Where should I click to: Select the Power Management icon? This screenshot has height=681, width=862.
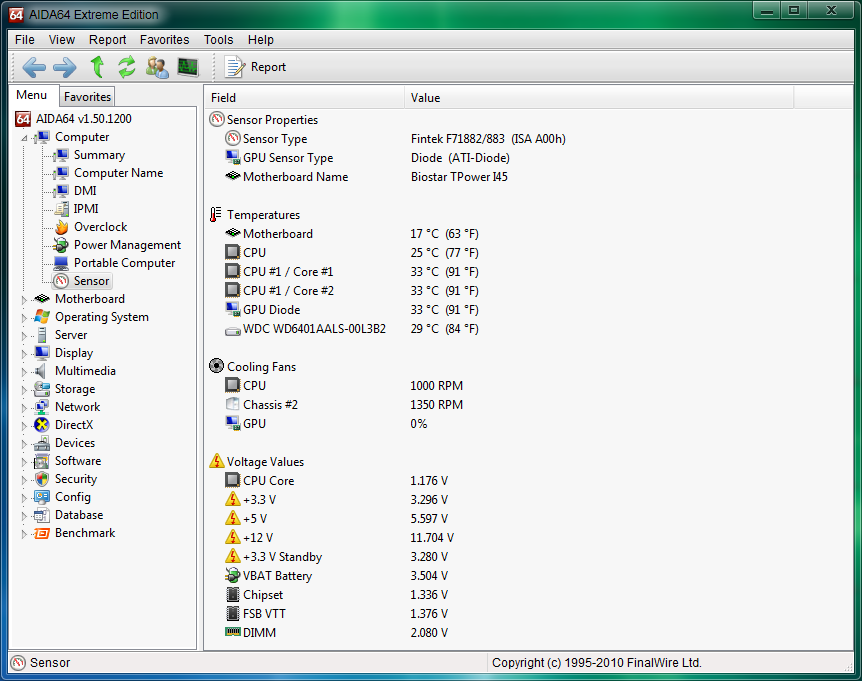(61, 245)
